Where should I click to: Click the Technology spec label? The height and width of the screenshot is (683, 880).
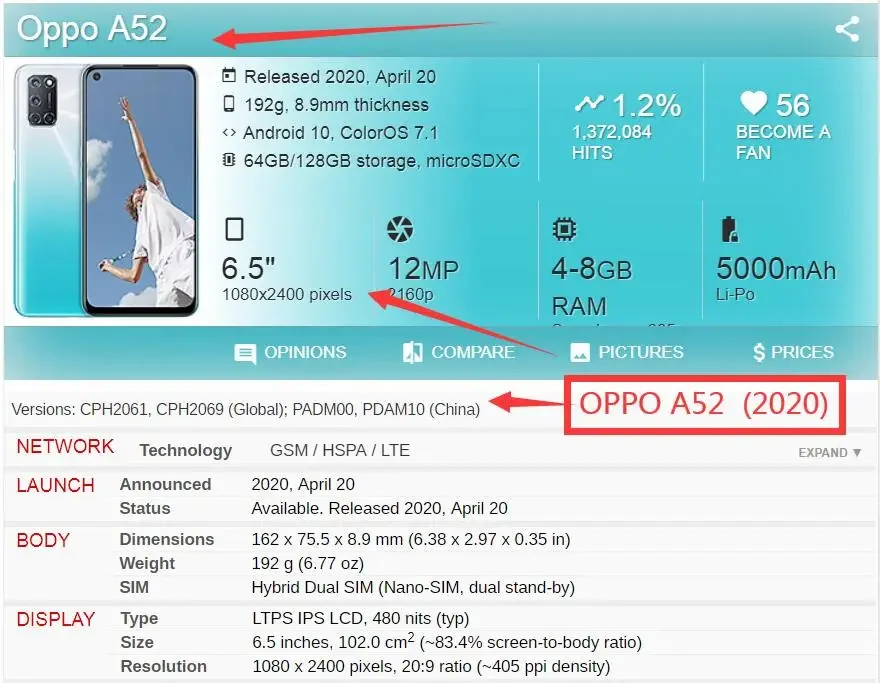[186, 450]
